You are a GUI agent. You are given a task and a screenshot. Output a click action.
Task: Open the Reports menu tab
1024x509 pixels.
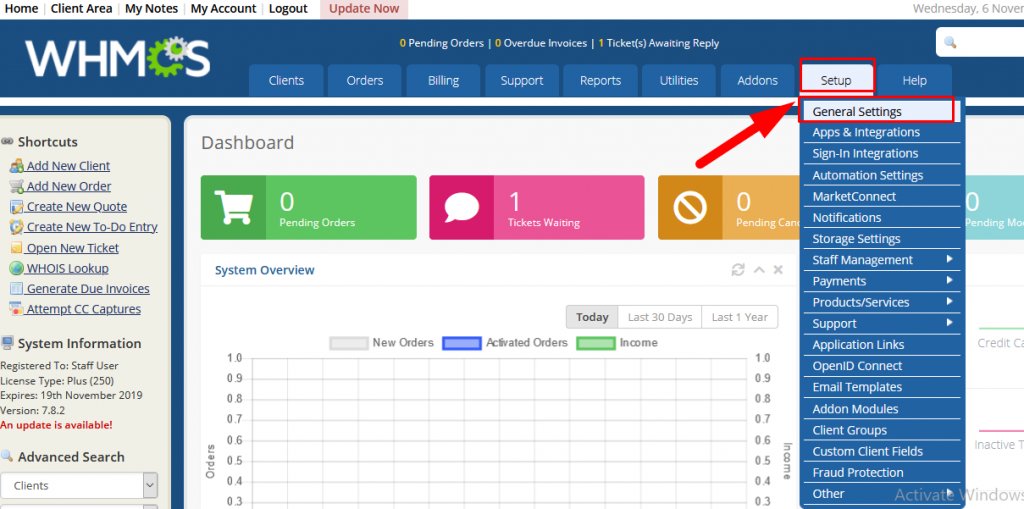click(x=600, y=81)
